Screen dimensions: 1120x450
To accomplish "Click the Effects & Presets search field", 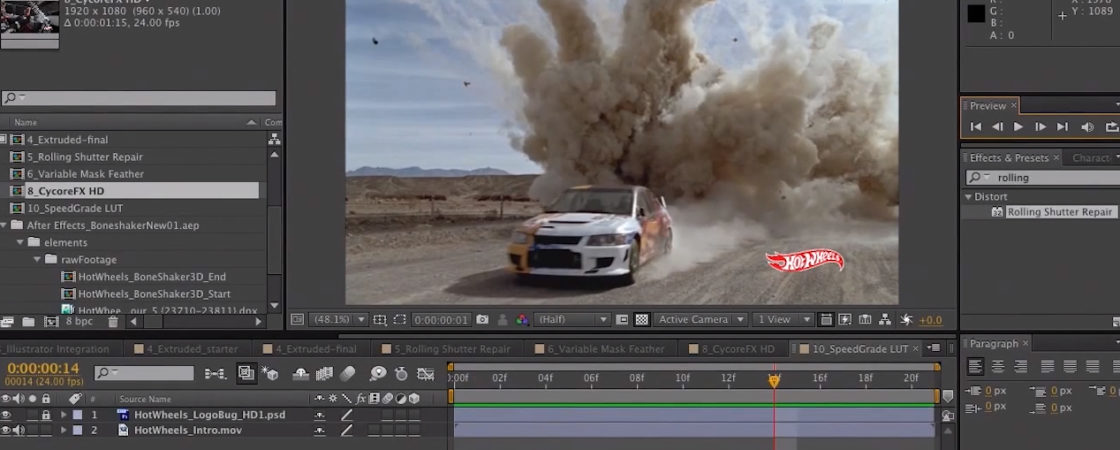I will click(1042, 177).
